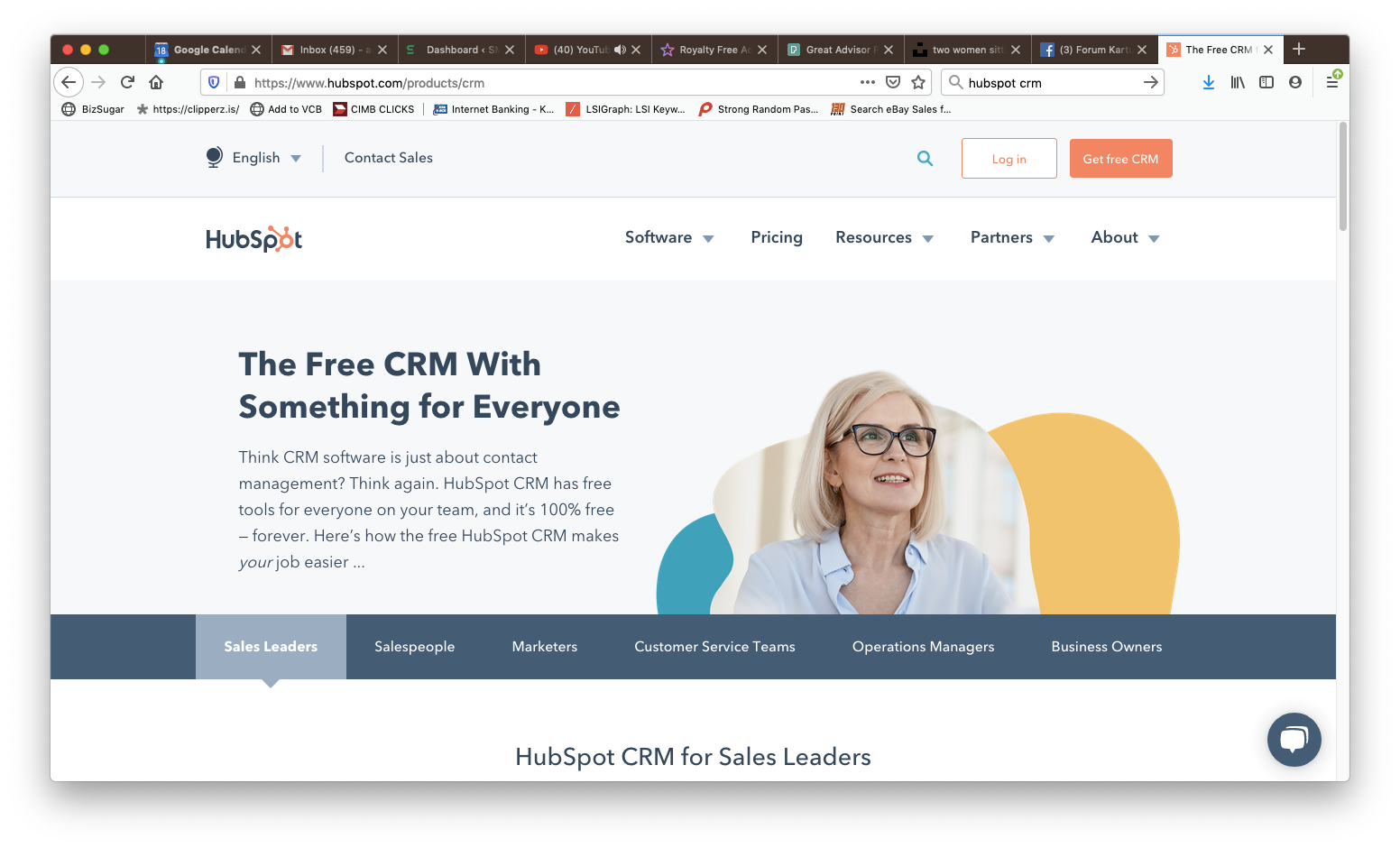
Task: Click the Get free CRM button
Action: [x=1121, y=159]
